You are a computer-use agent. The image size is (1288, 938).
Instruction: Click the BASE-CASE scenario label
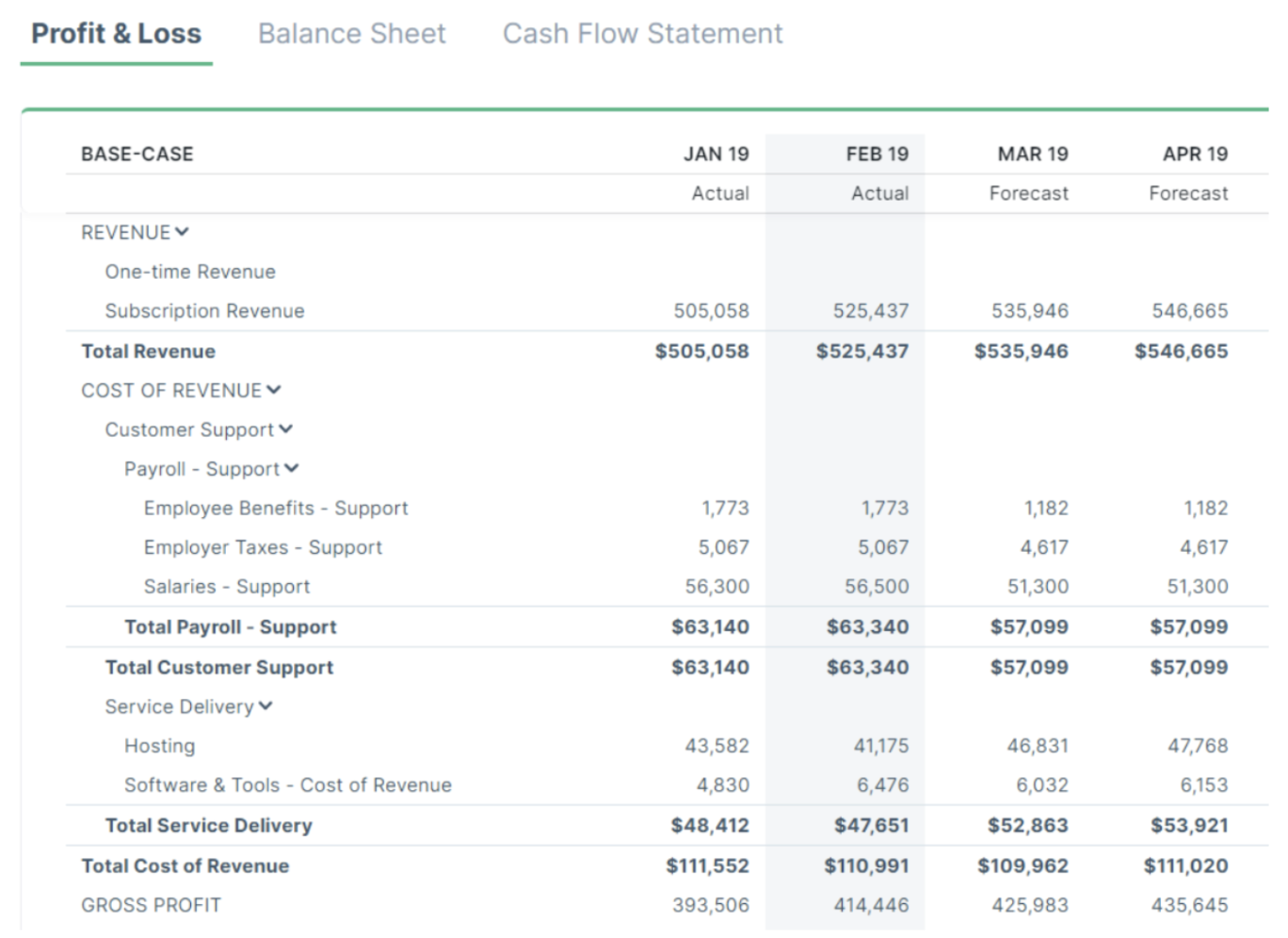137,153
